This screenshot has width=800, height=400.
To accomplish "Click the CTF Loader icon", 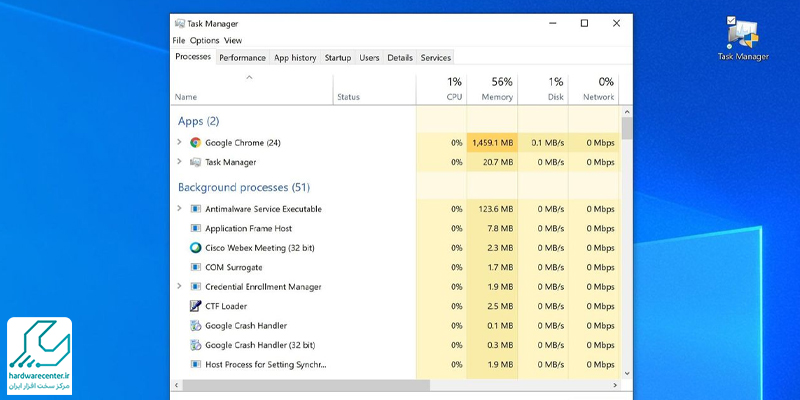I will coord(195,306).
